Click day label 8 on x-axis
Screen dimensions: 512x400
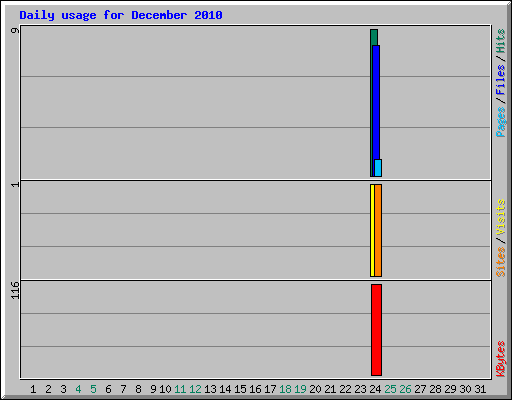tap(138, 389)
